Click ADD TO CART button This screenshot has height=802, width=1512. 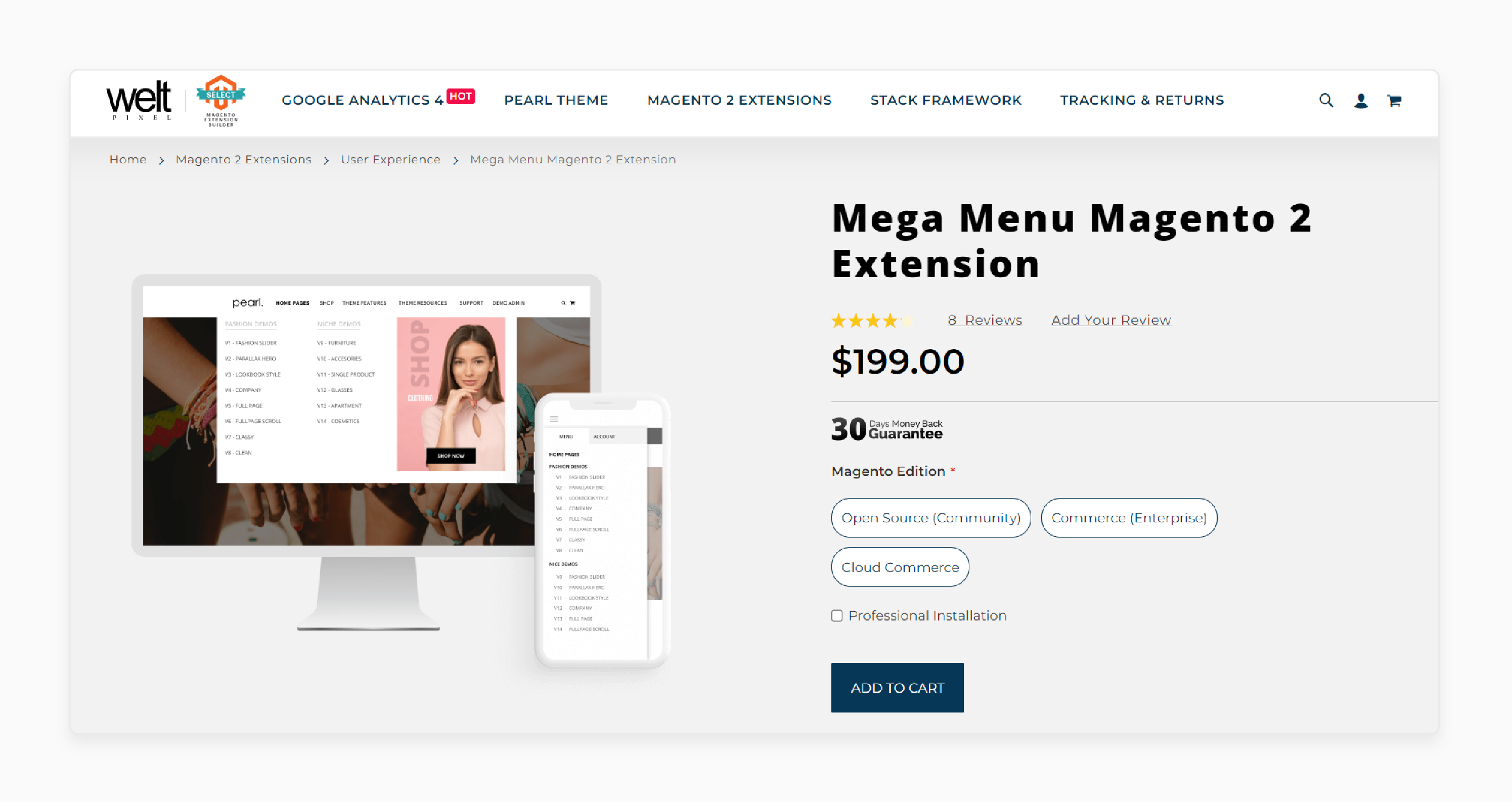click(897, 688)
